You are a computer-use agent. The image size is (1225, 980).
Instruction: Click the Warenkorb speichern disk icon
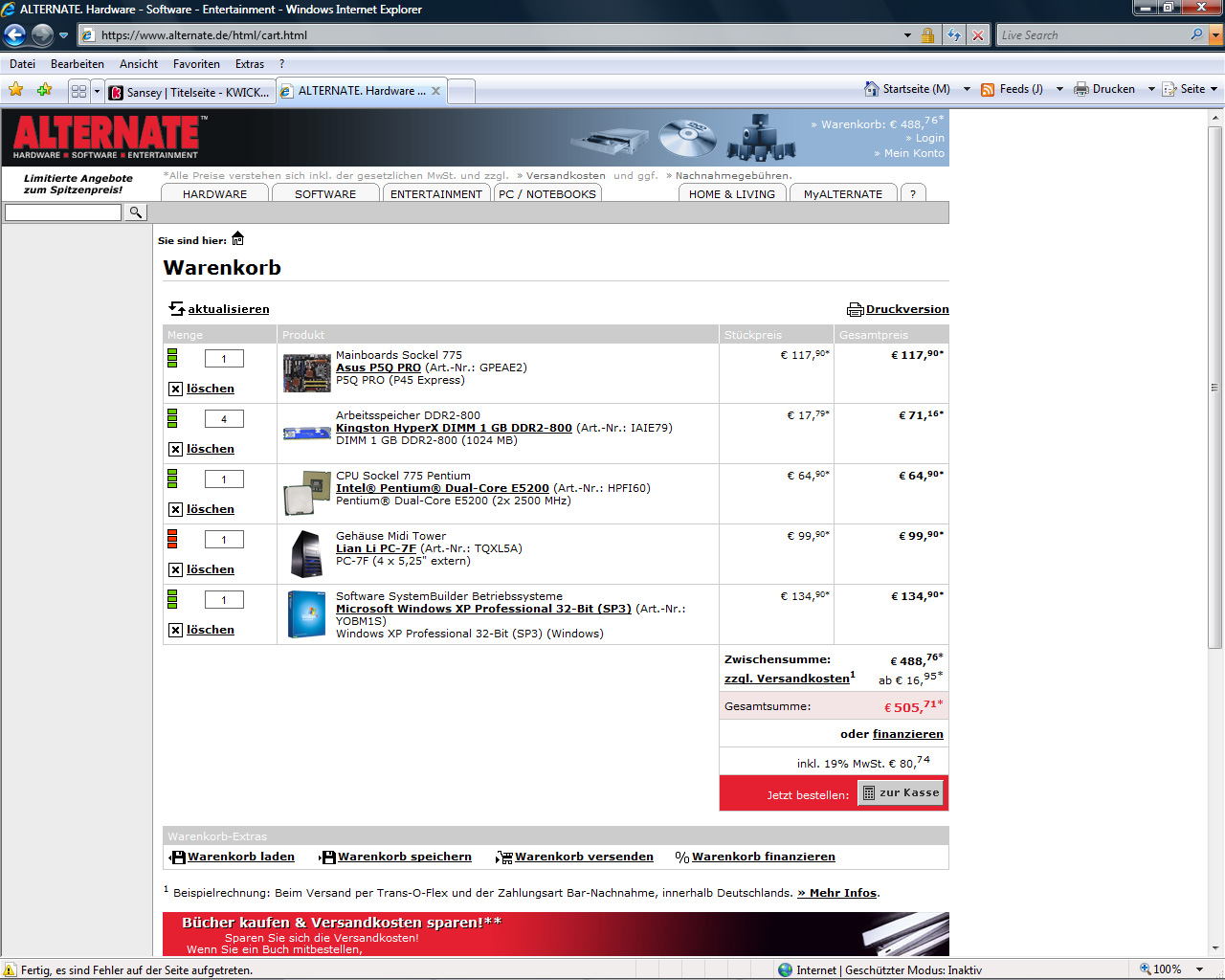(x=327, y=857)
